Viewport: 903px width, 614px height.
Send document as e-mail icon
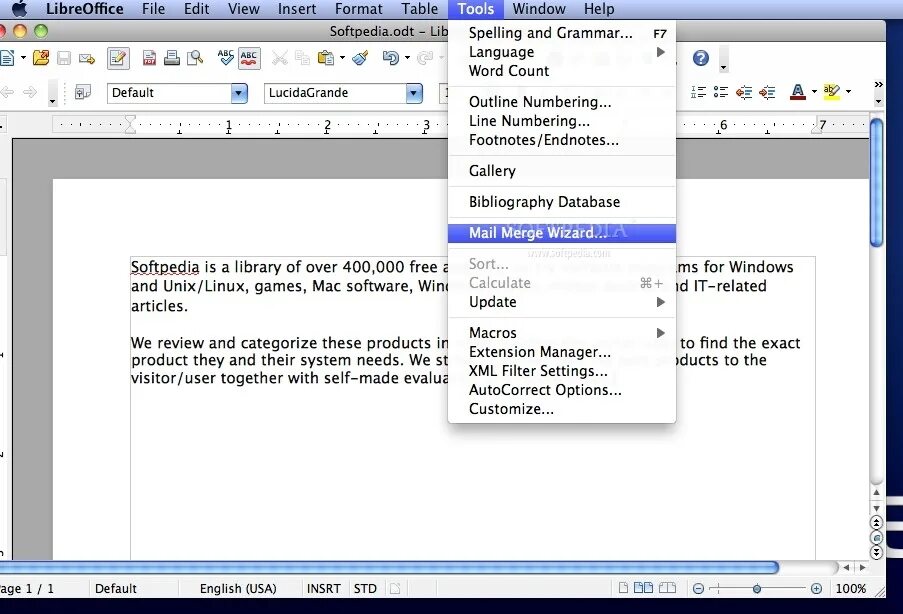(x=87, y=58)
